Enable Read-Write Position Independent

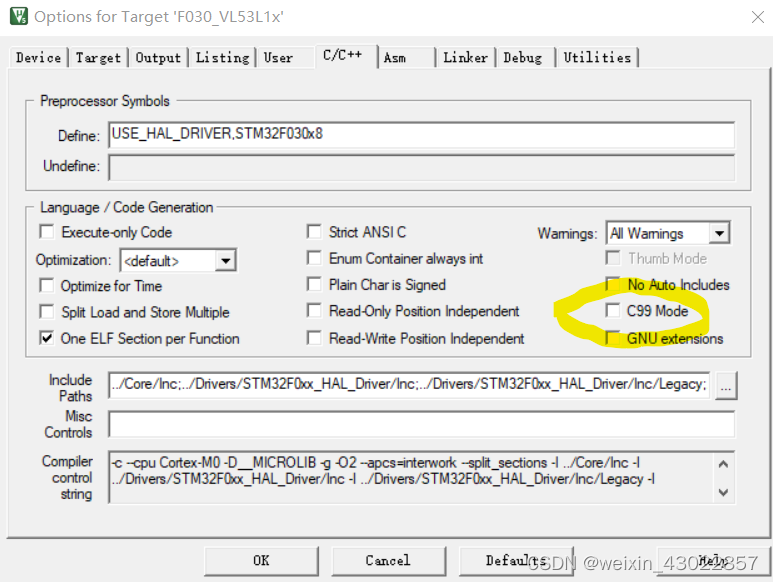(314, 338)
